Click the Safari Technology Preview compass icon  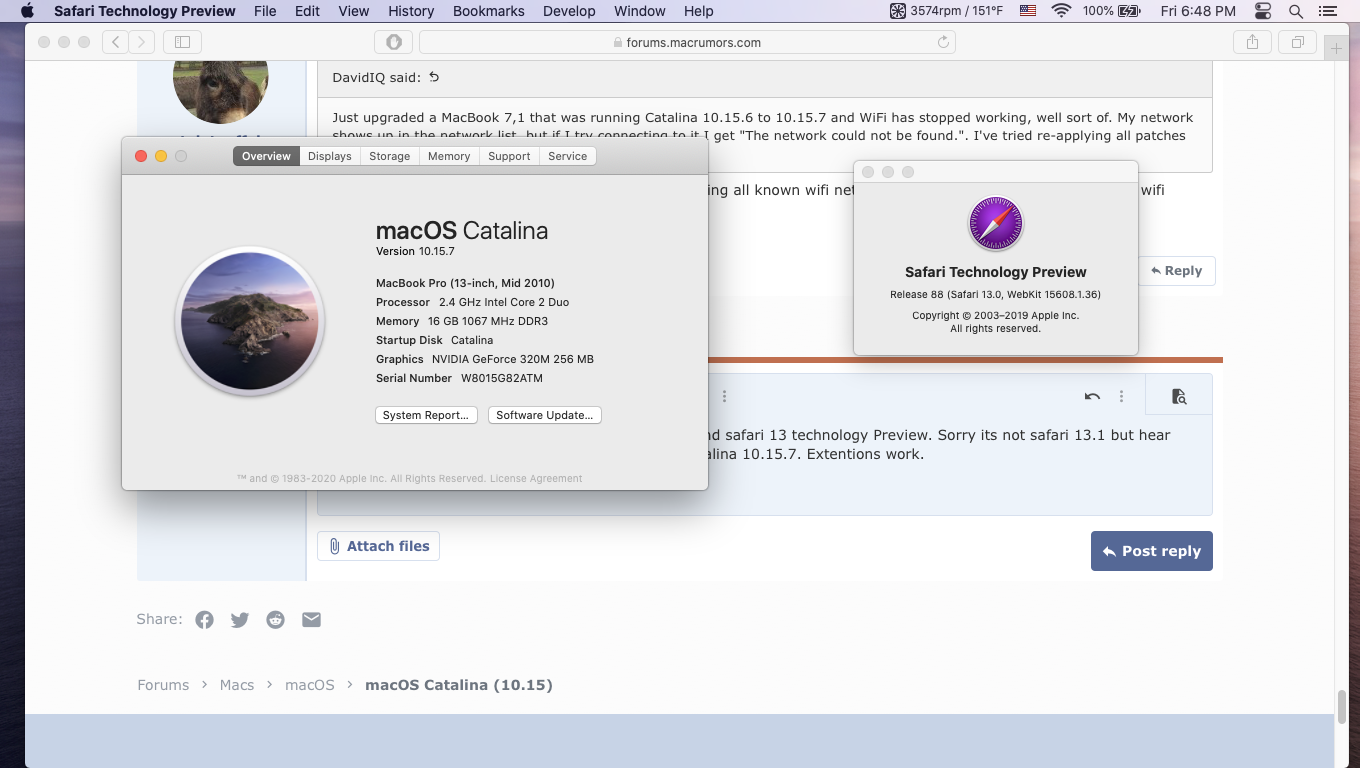coord(996,223)
